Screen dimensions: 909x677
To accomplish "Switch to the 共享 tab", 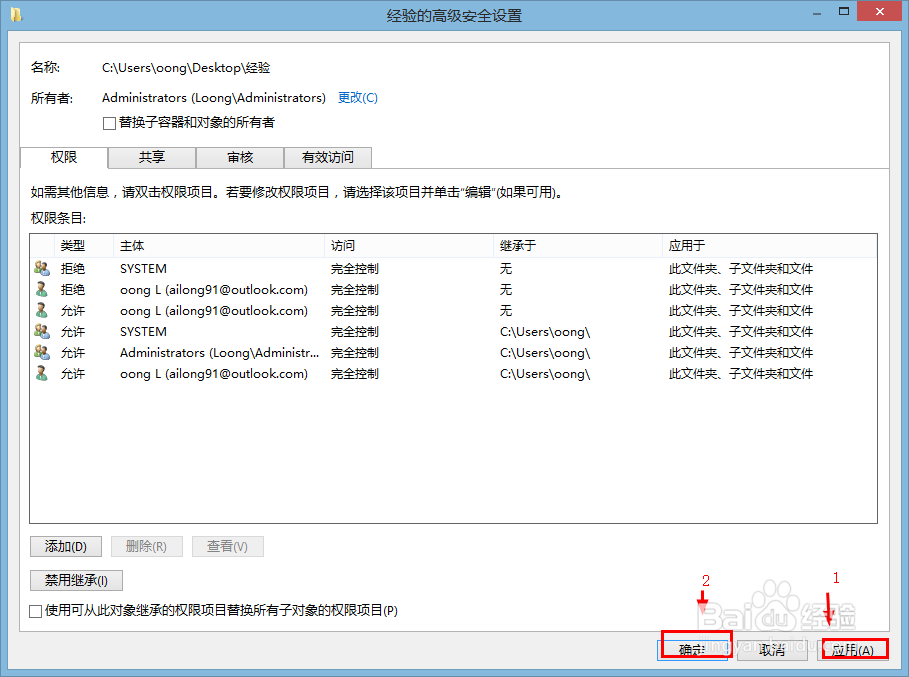I will tap(151, 157).
